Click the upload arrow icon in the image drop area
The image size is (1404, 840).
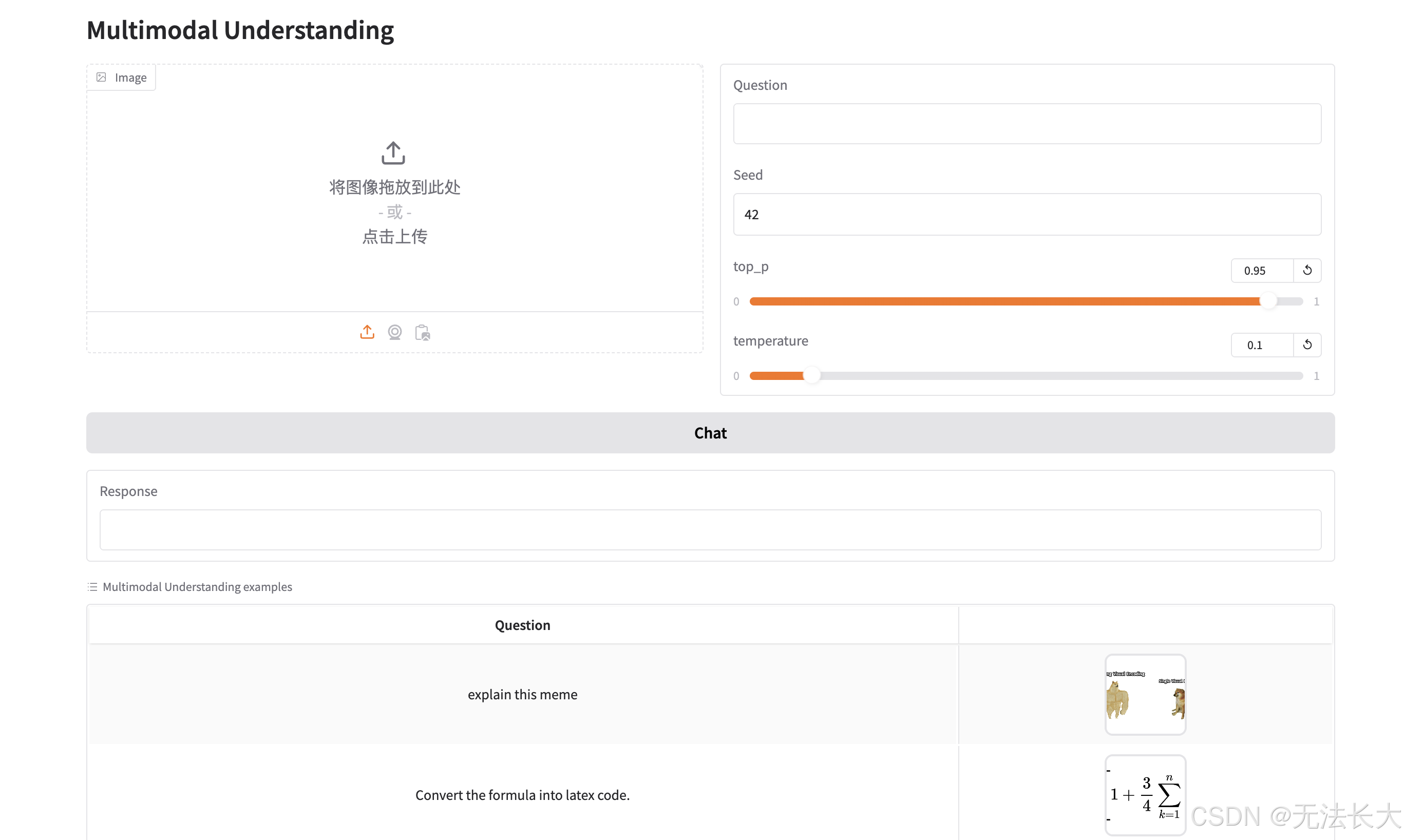393,153
